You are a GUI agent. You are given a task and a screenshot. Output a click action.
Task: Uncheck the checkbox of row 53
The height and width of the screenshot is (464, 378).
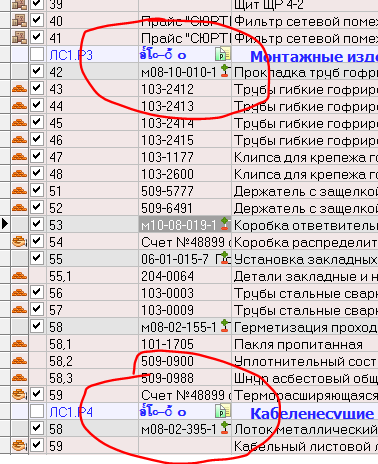click(37, 224)
